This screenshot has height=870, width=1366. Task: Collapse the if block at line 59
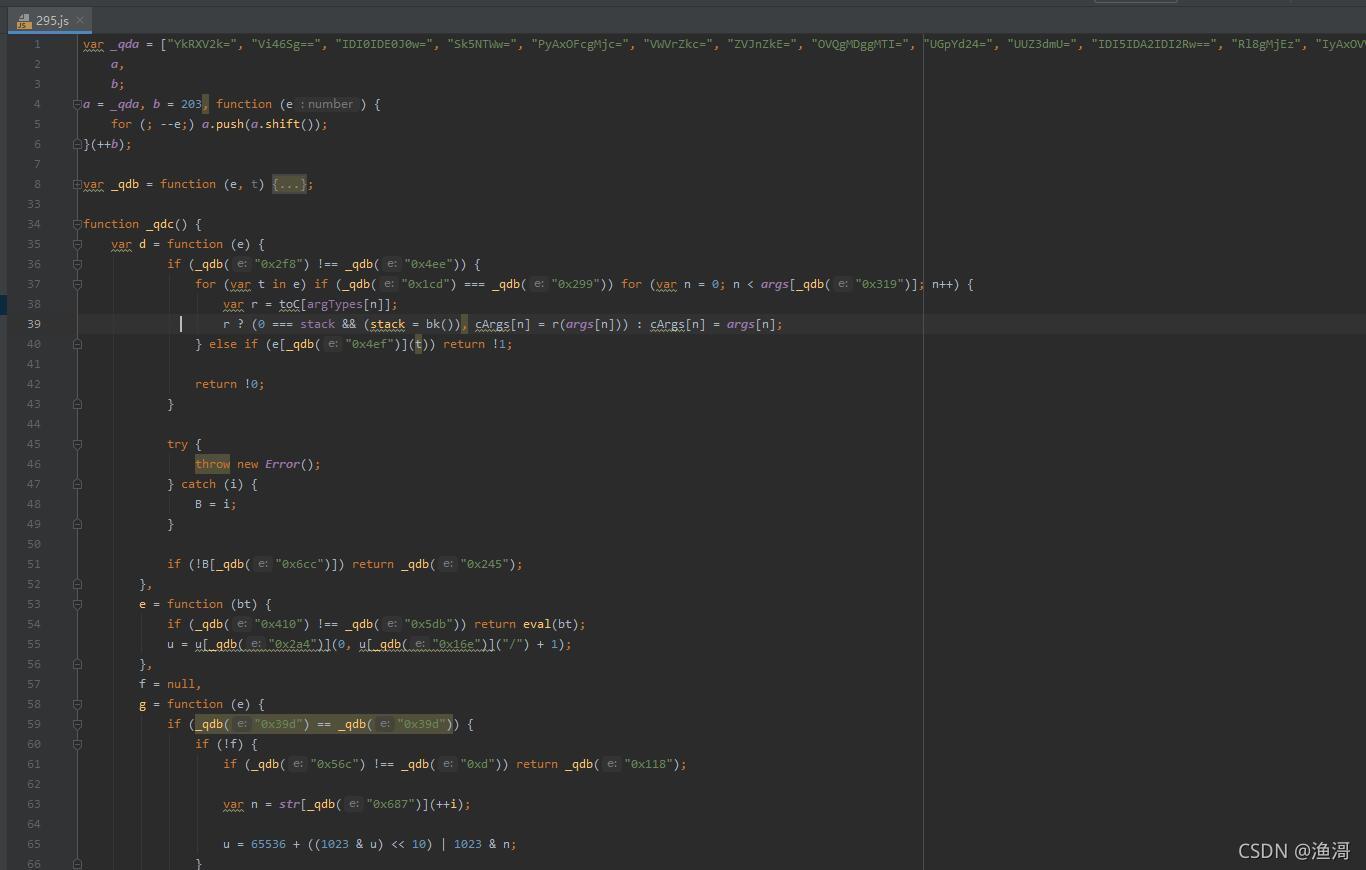(77, 724)
